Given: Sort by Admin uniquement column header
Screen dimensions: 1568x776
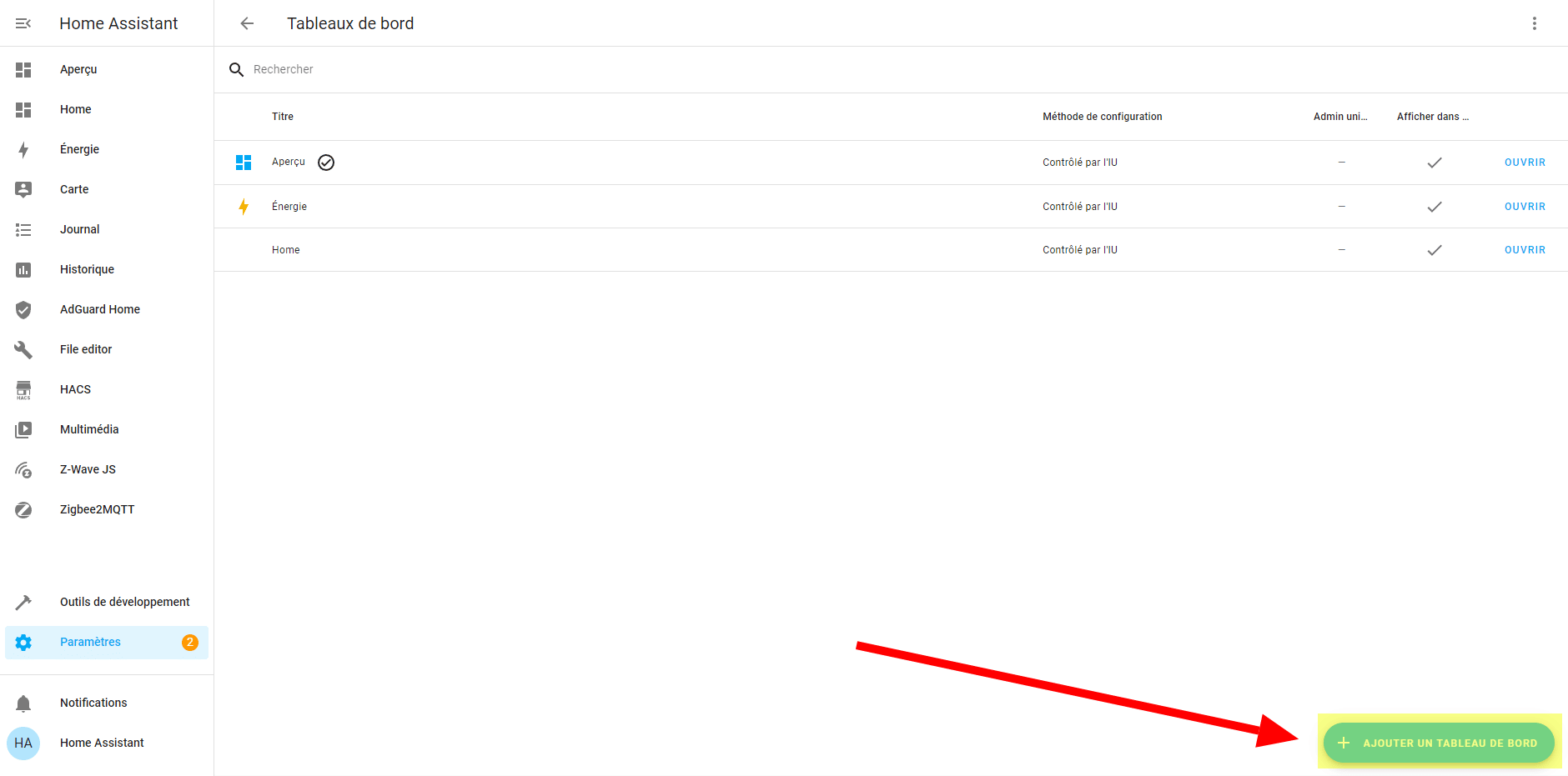Looking at the screenshot, I should (1340, 117).
